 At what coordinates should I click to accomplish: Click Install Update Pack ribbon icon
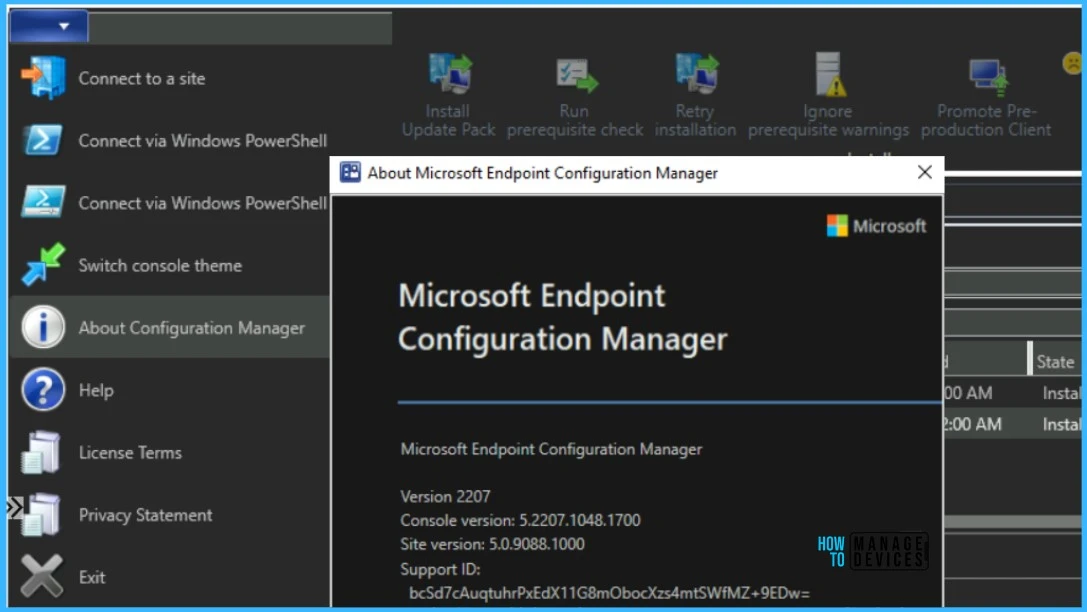[450, 73]
